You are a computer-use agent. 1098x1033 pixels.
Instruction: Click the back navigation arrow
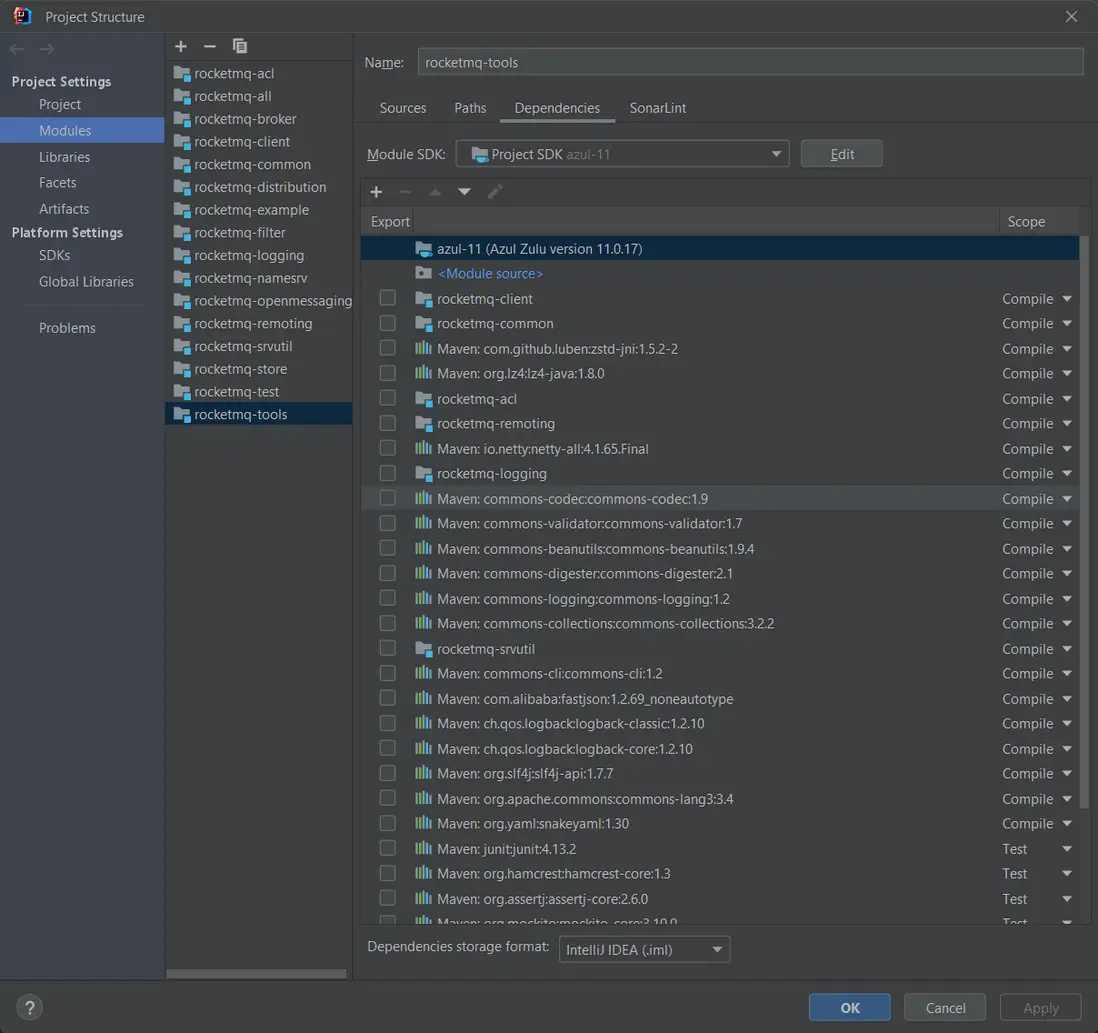click(17, 49)
